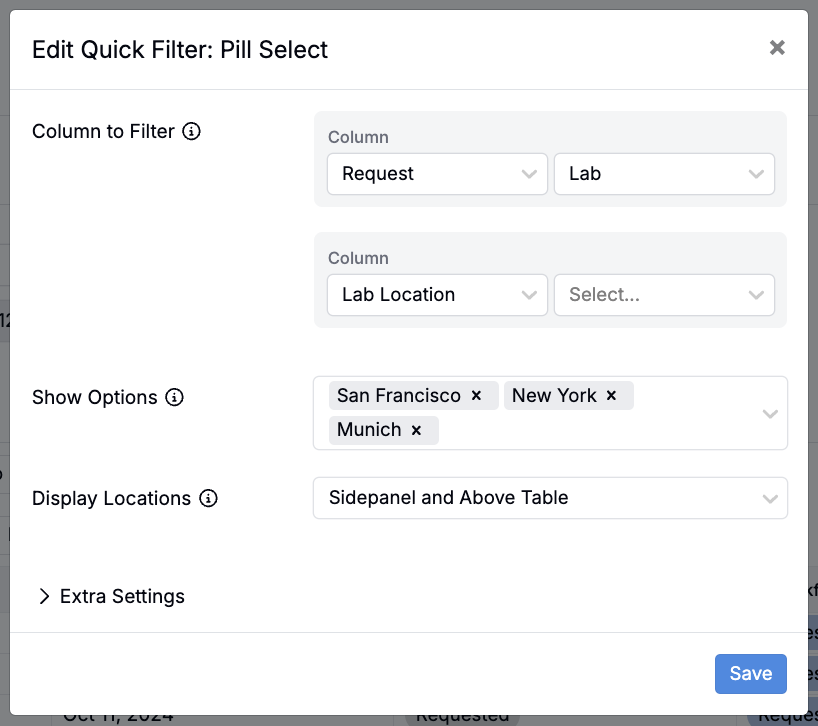Image resolution: width=818 pixels, height=726 pixels.
Task: Open the Request column dropdown
Action: 437,174
